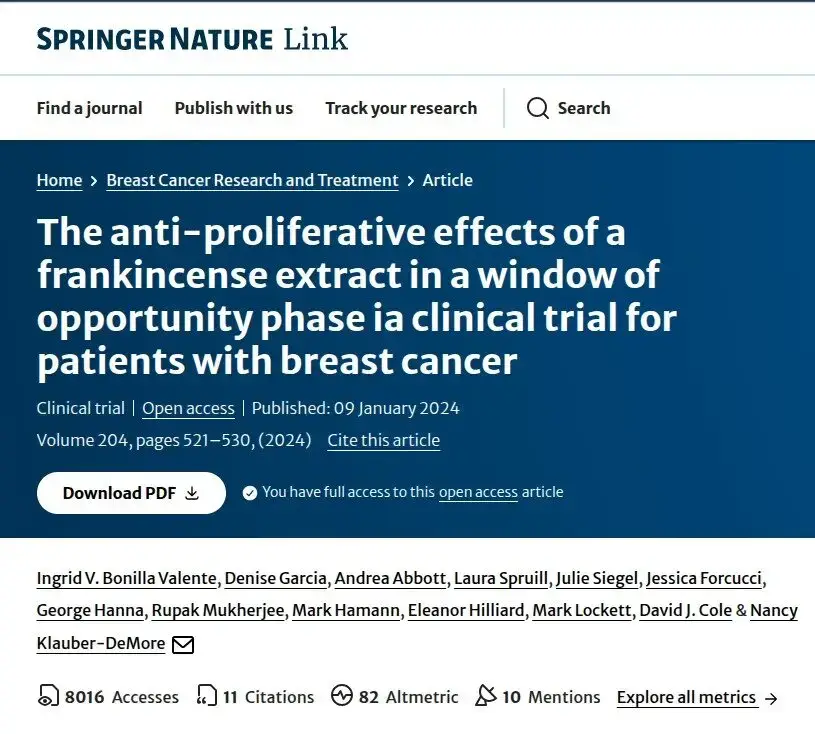Click the download arrow icon in Download PDF
Image resolution: width=815 pixels, height=734 pixels.
point(192,493)
